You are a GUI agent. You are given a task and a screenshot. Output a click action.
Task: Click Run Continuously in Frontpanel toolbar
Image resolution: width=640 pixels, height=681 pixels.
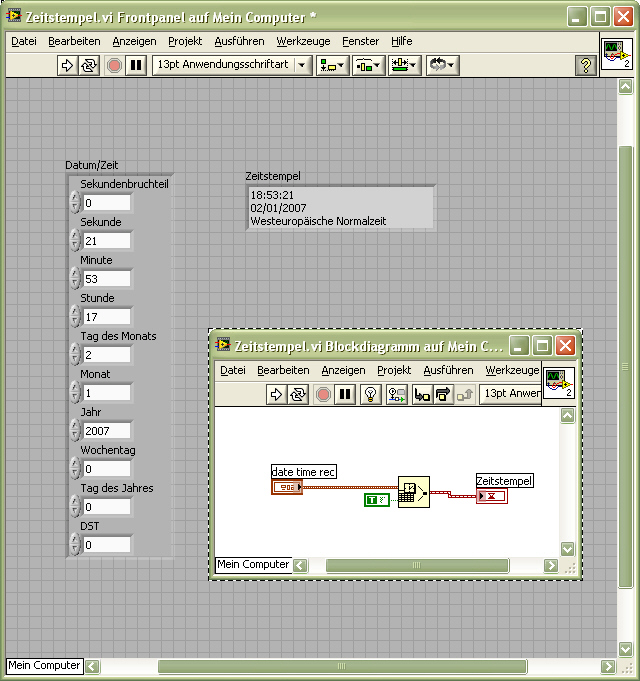89,66
